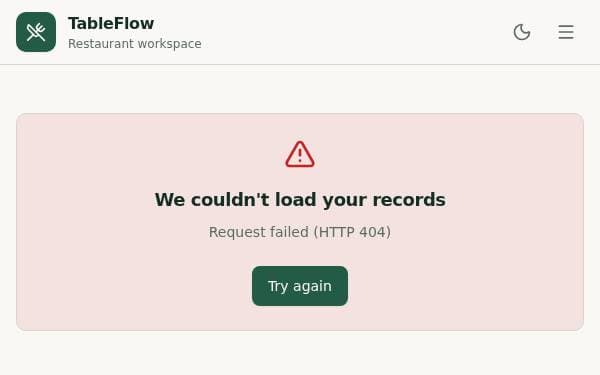
Task: Click the exclamation alert symbol above heading
Action: pyautogui.click(x=300, y=154)
